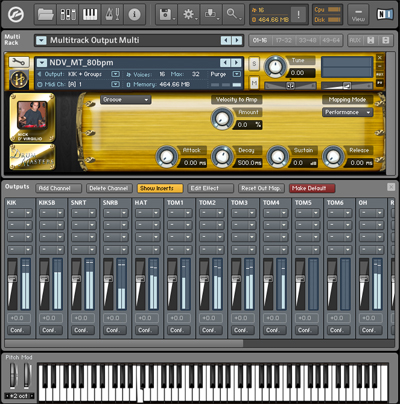The image size is (400, 404).
Task: Open the Output KIK routing dropdown
Action: click(115, 74)
